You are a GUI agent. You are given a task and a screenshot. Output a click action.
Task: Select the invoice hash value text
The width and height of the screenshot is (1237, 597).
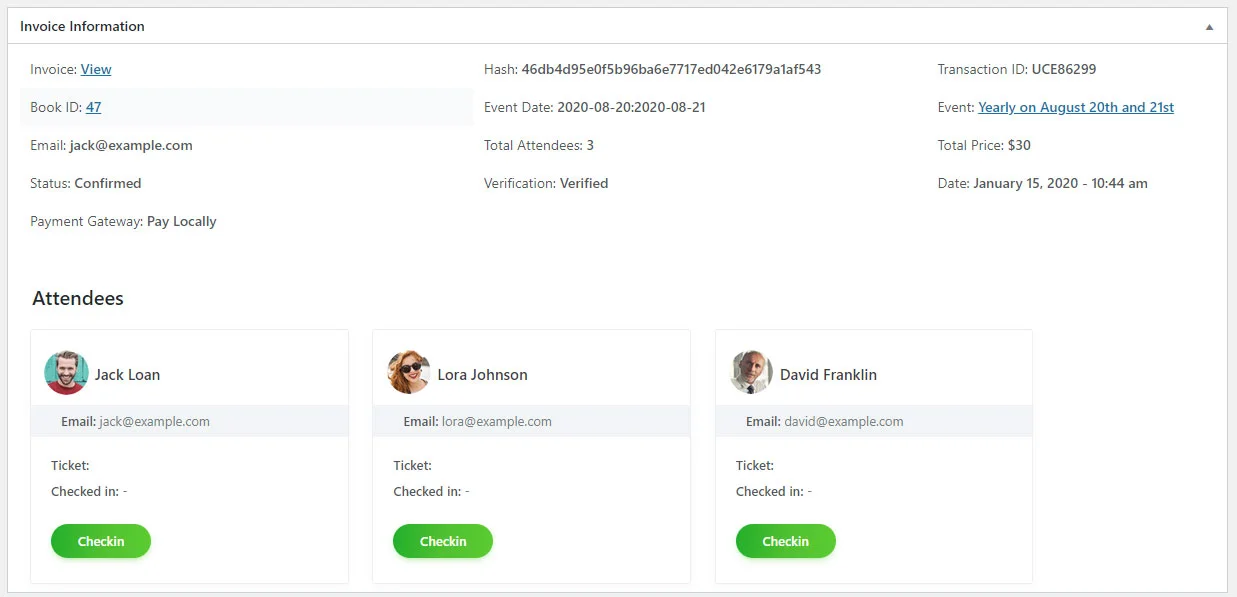tap(671, 70)
